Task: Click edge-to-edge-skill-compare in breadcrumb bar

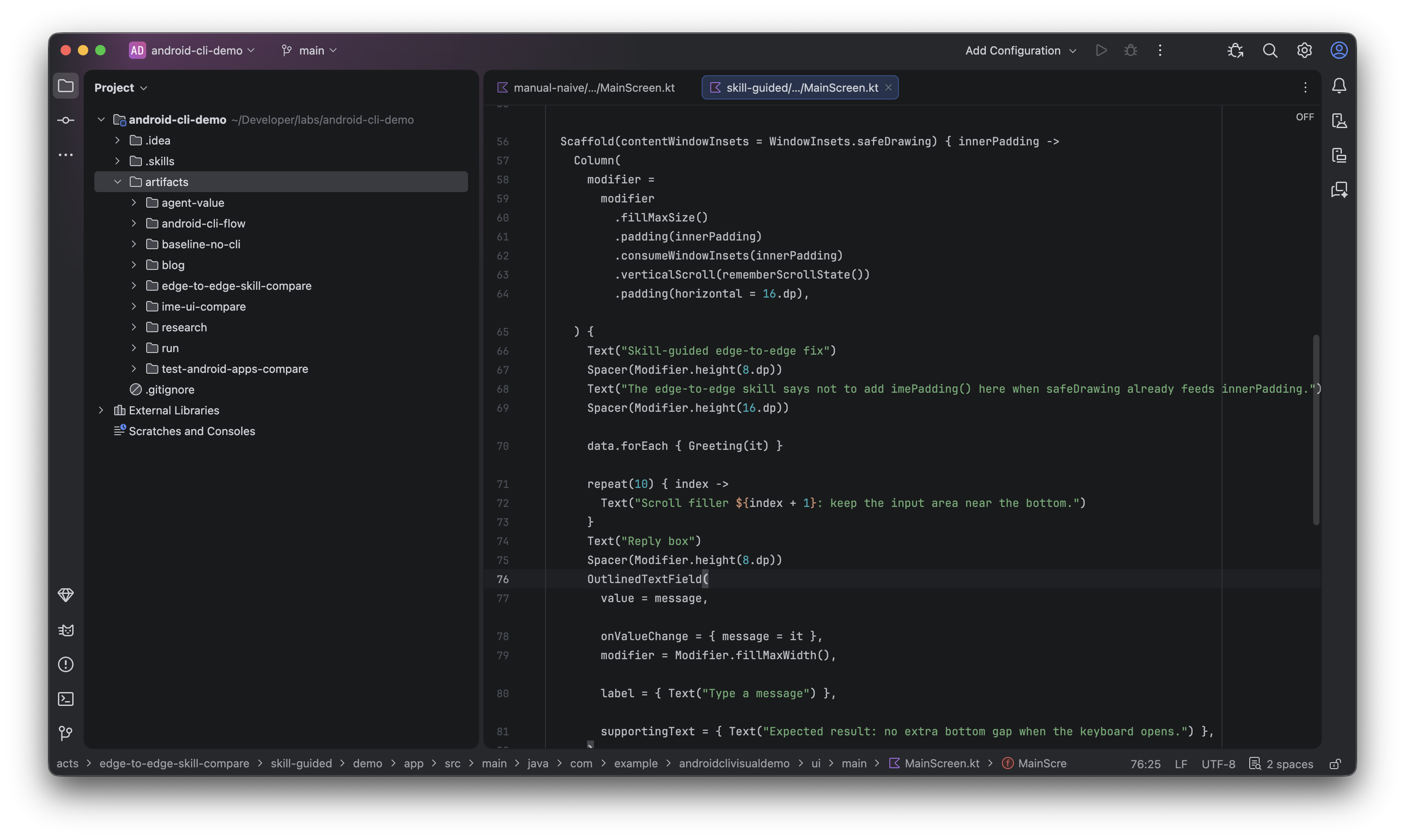Action: [x=174, y=763]
